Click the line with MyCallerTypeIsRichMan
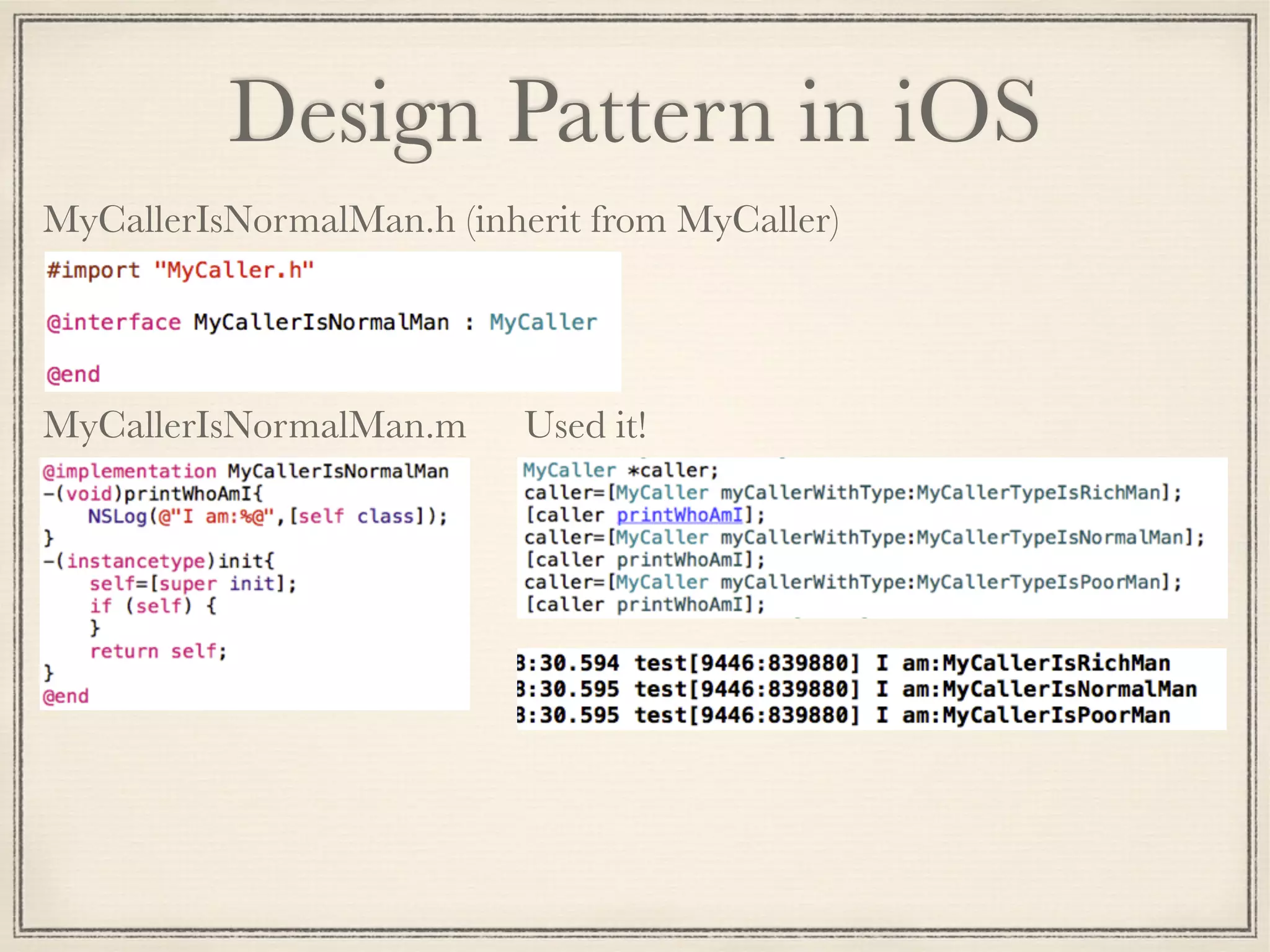 [x=853, y=493]
